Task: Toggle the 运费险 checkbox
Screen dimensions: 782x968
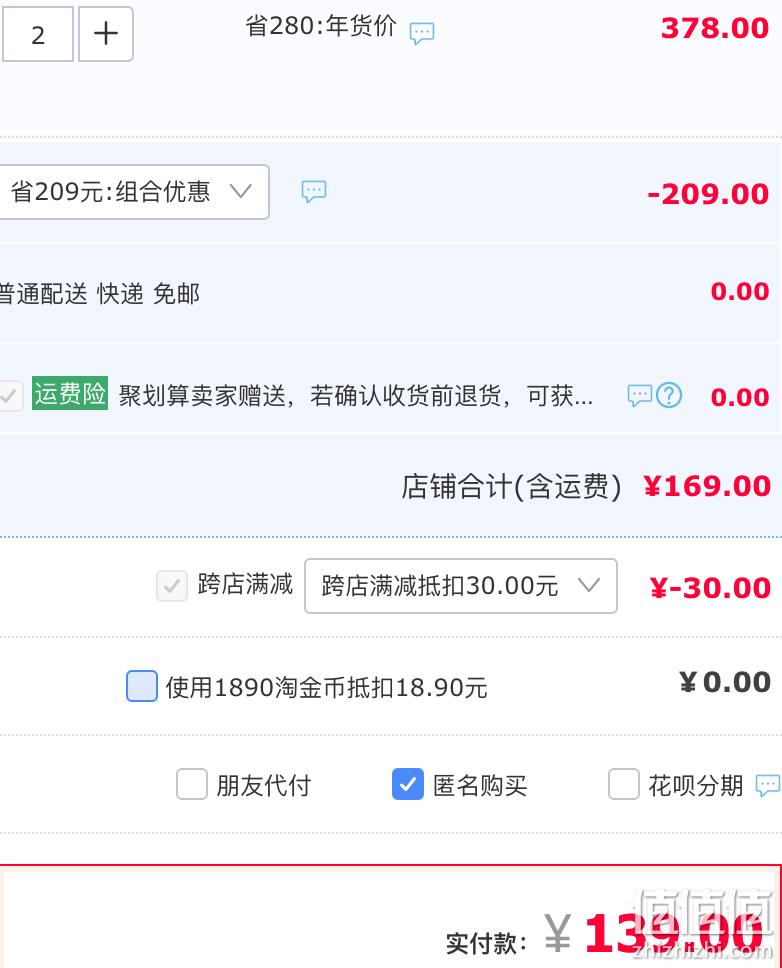Action: coord(10,396)
